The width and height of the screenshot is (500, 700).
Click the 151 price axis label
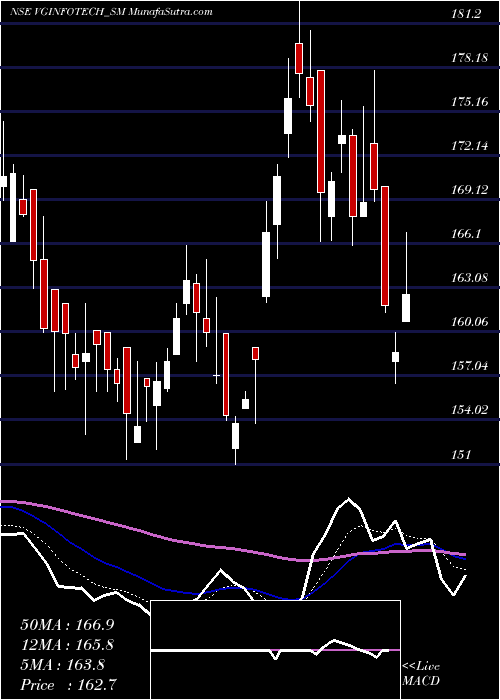[x=461, y=454]
